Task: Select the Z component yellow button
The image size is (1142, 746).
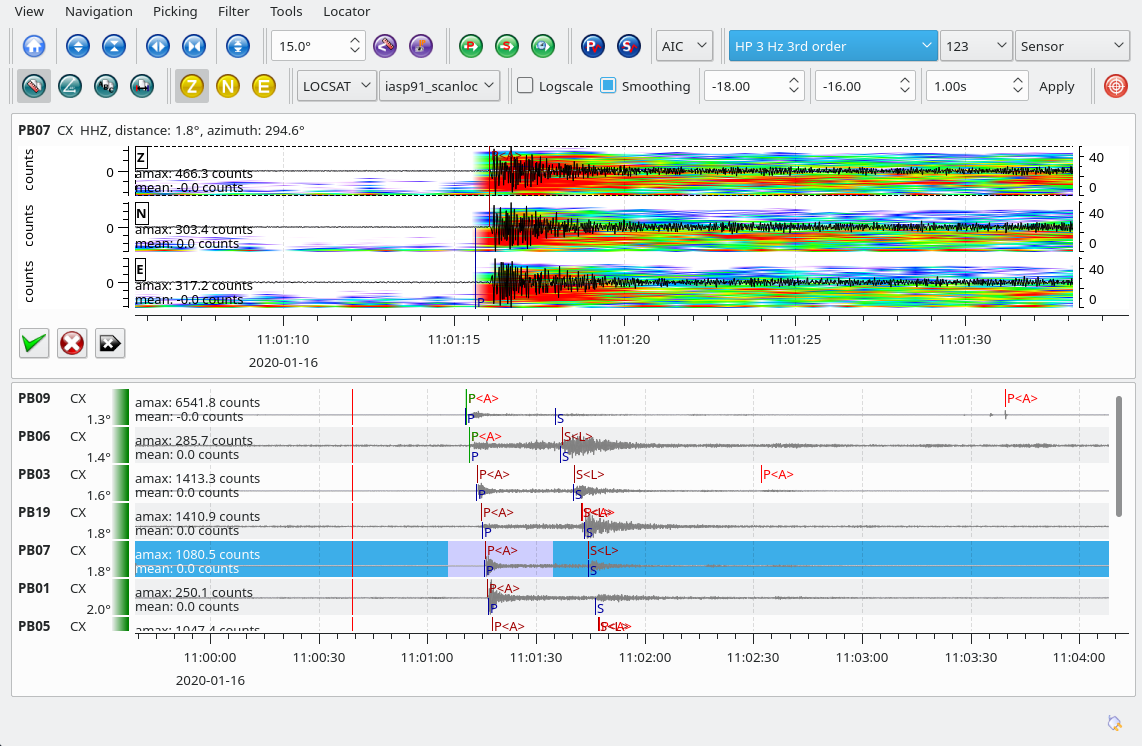Action: pos(191,87)
